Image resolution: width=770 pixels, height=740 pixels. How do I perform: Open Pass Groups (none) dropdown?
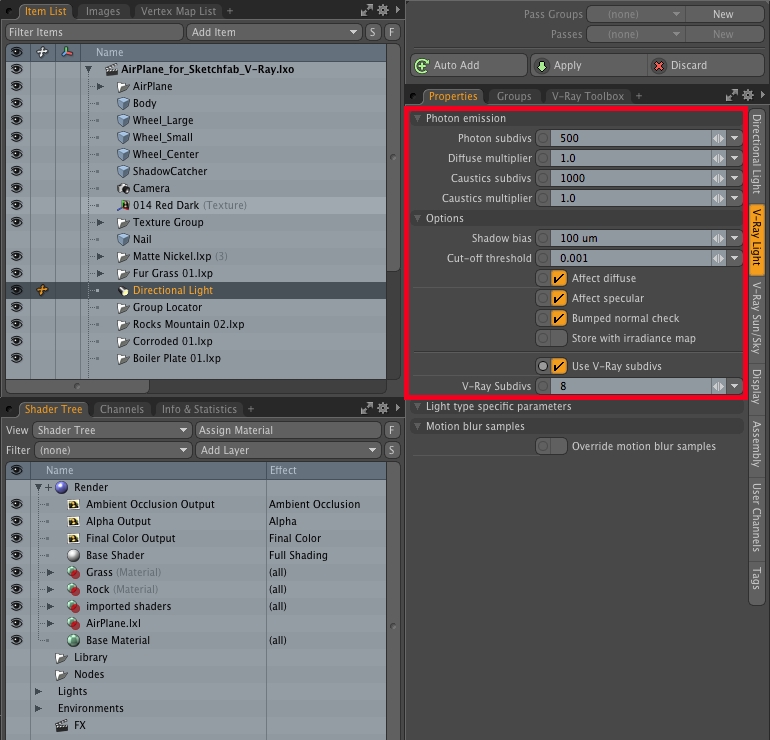point(636,14)
